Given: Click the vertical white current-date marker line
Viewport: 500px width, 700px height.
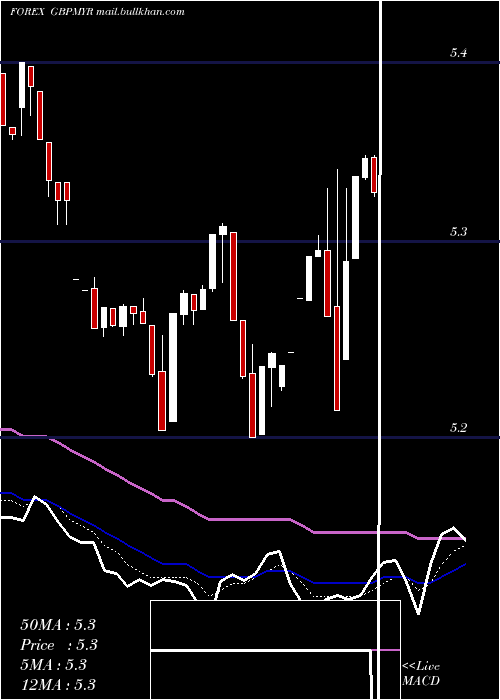Looking at the screenshot, I should 380,350.
